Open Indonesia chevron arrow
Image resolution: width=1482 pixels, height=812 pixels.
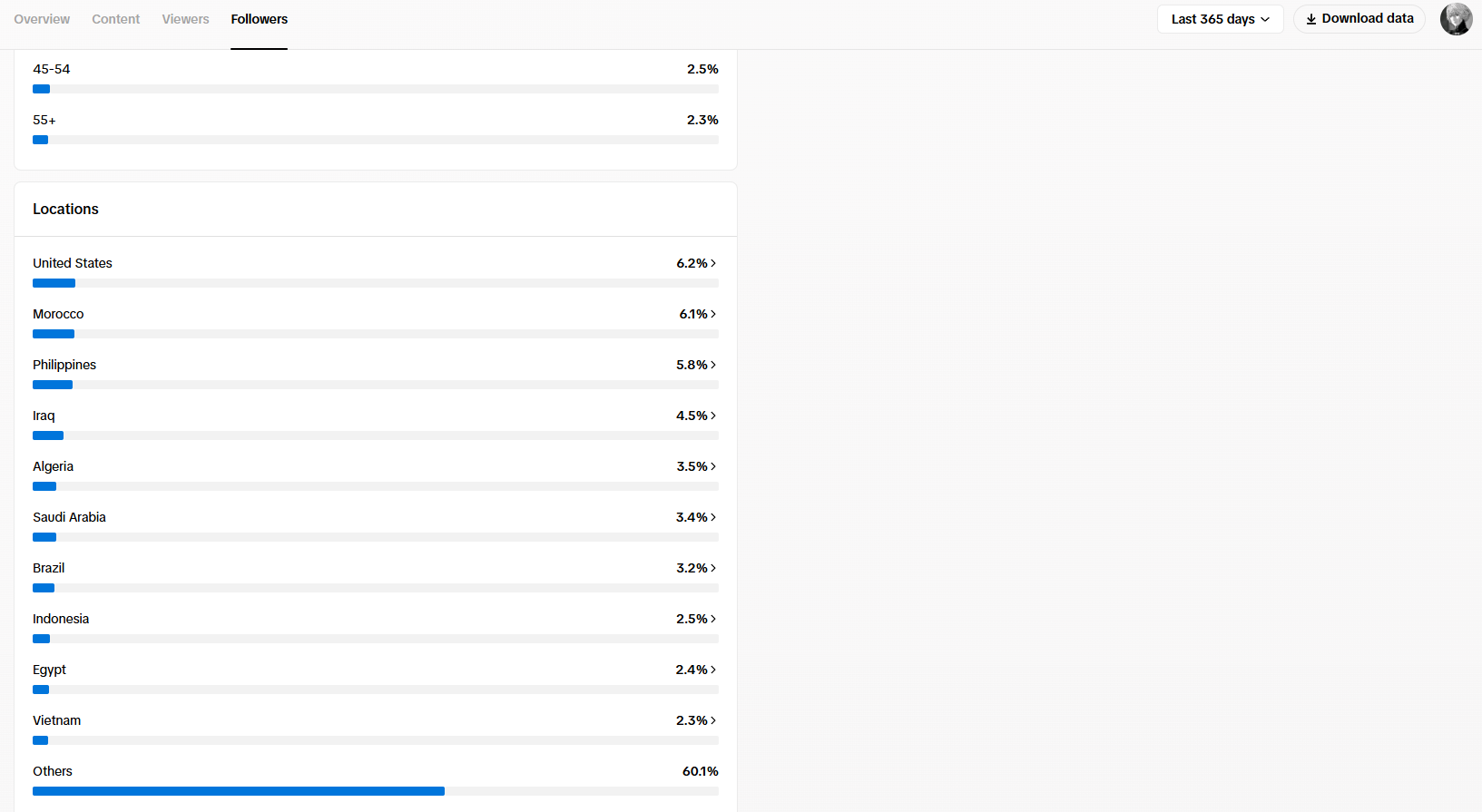click(x=713, y=619)
